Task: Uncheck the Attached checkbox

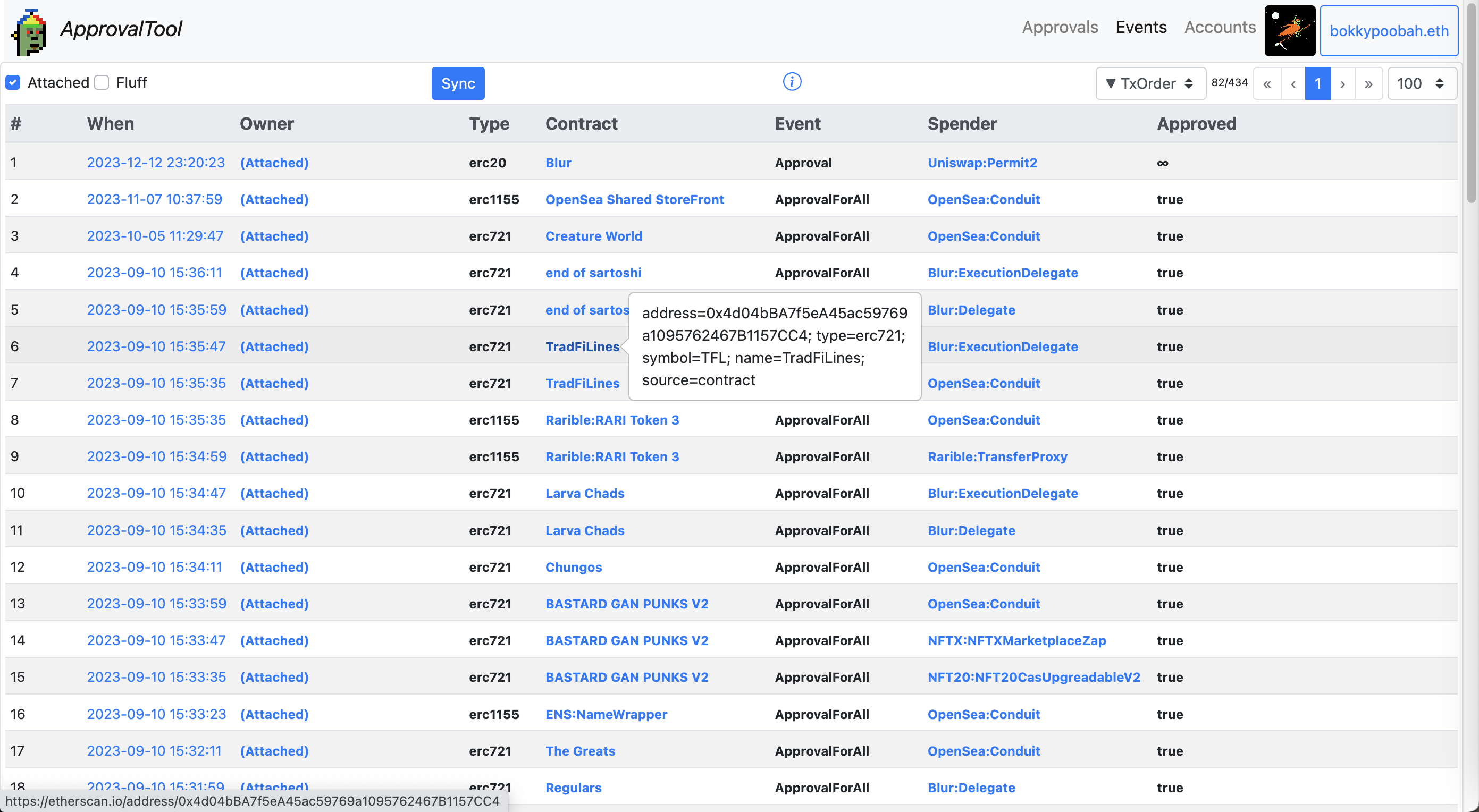Action: click(x=13, y=82)
